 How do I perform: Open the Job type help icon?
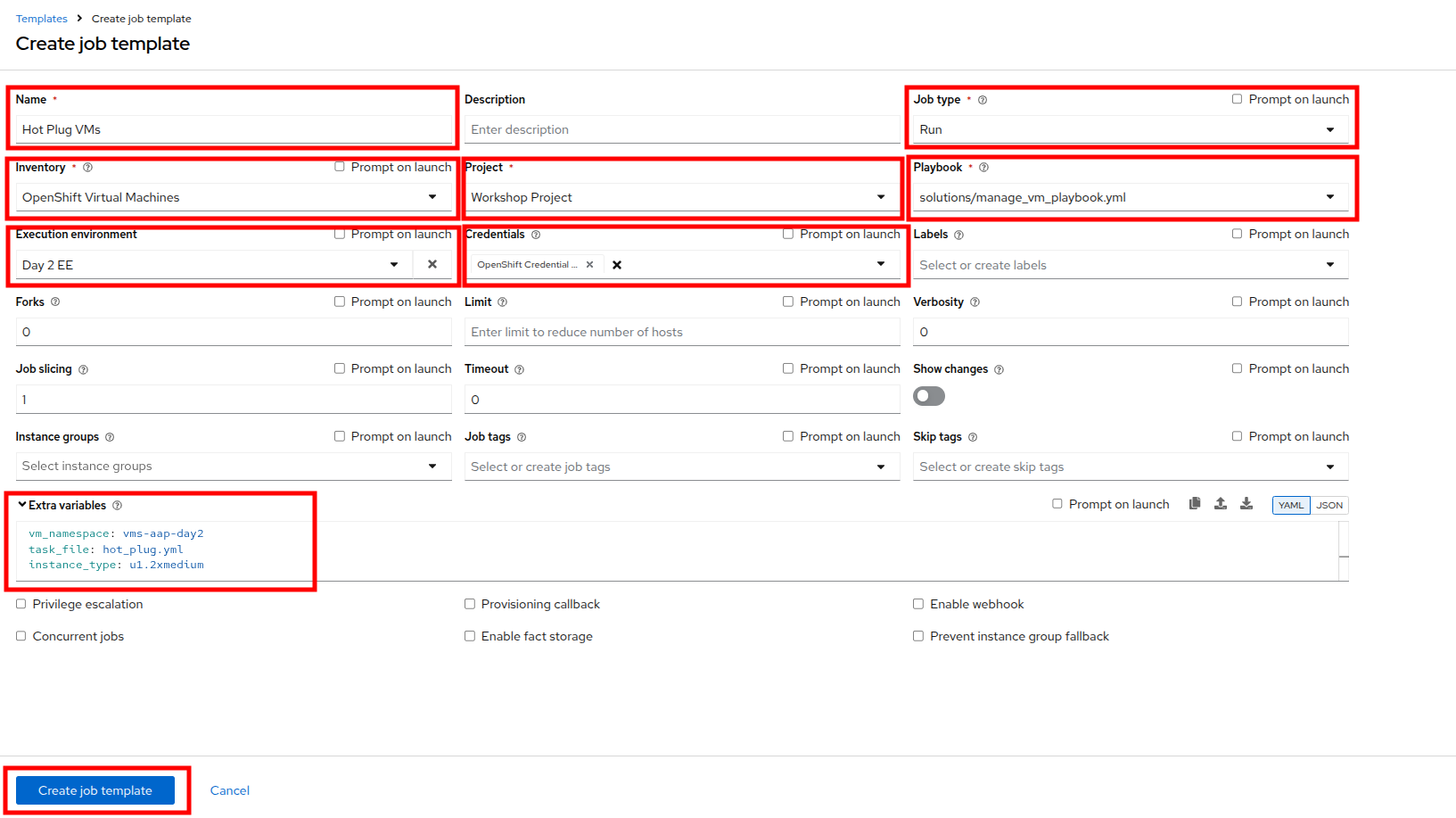983,100
